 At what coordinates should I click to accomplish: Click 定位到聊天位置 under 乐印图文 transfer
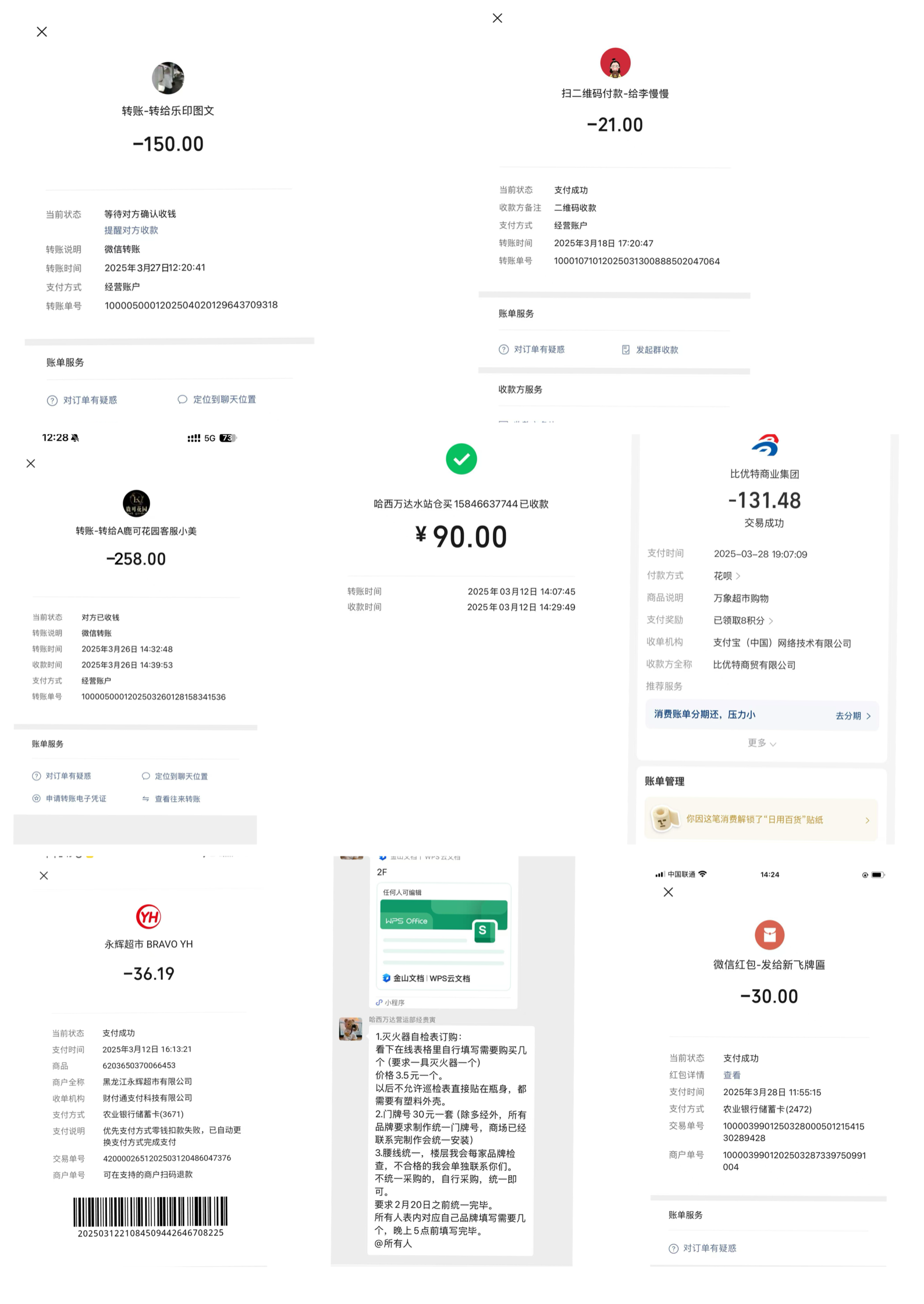coord(216,399)
